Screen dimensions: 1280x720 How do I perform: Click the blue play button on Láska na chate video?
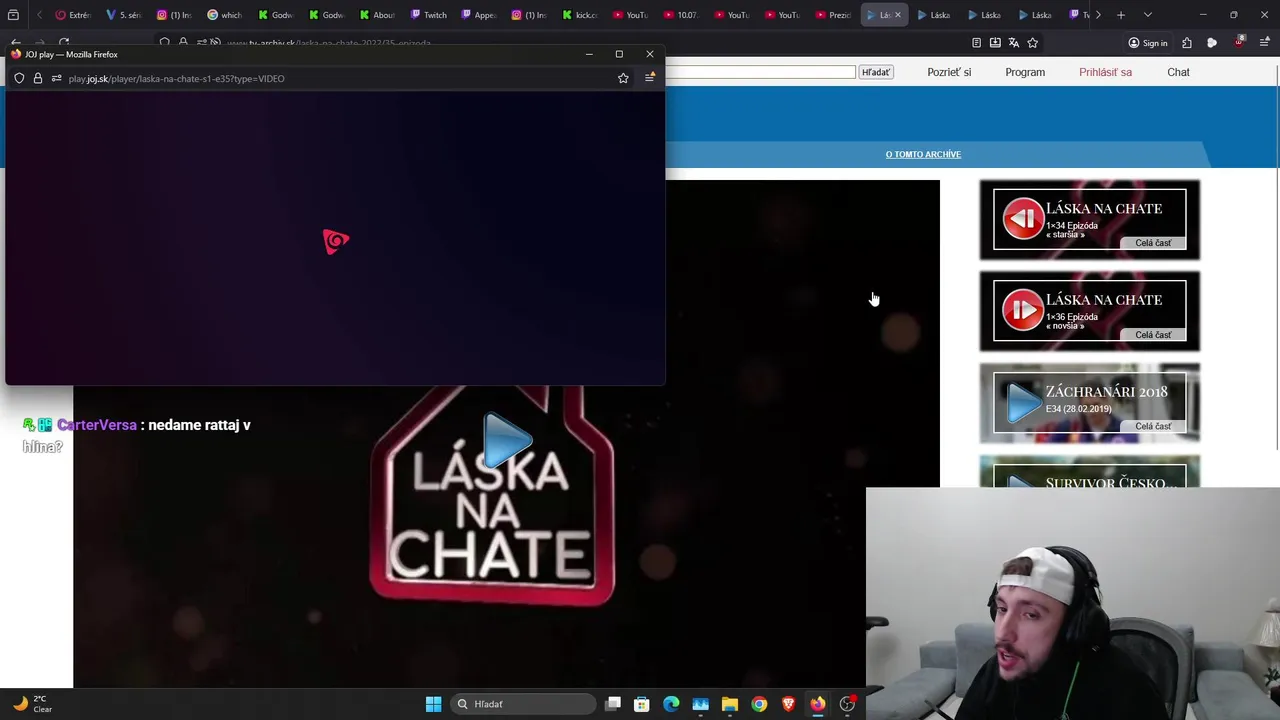tap(507, 441)
